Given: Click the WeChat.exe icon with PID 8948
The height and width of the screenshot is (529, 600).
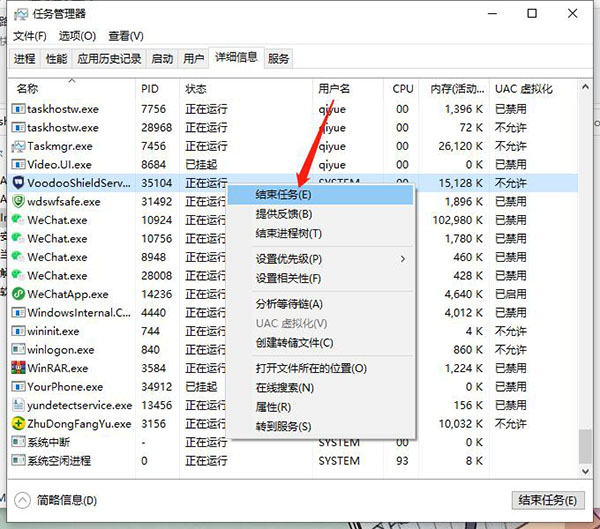Looking at the screenshot, I should pyautogui.click(x=18, y=256).
